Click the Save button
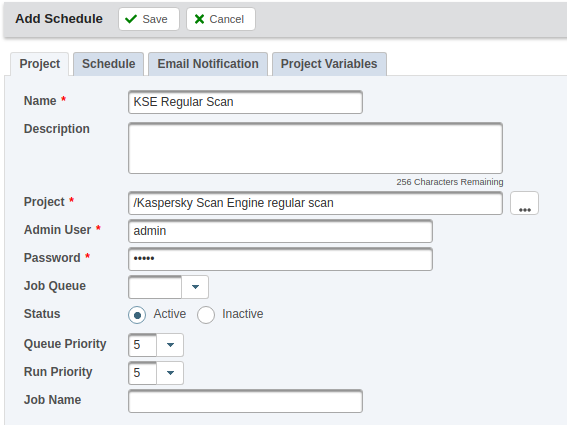 (149, 19)
